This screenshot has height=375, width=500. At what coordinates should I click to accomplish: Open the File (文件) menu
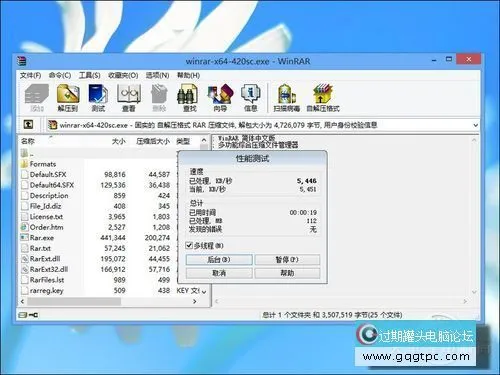tap(30, 75)
